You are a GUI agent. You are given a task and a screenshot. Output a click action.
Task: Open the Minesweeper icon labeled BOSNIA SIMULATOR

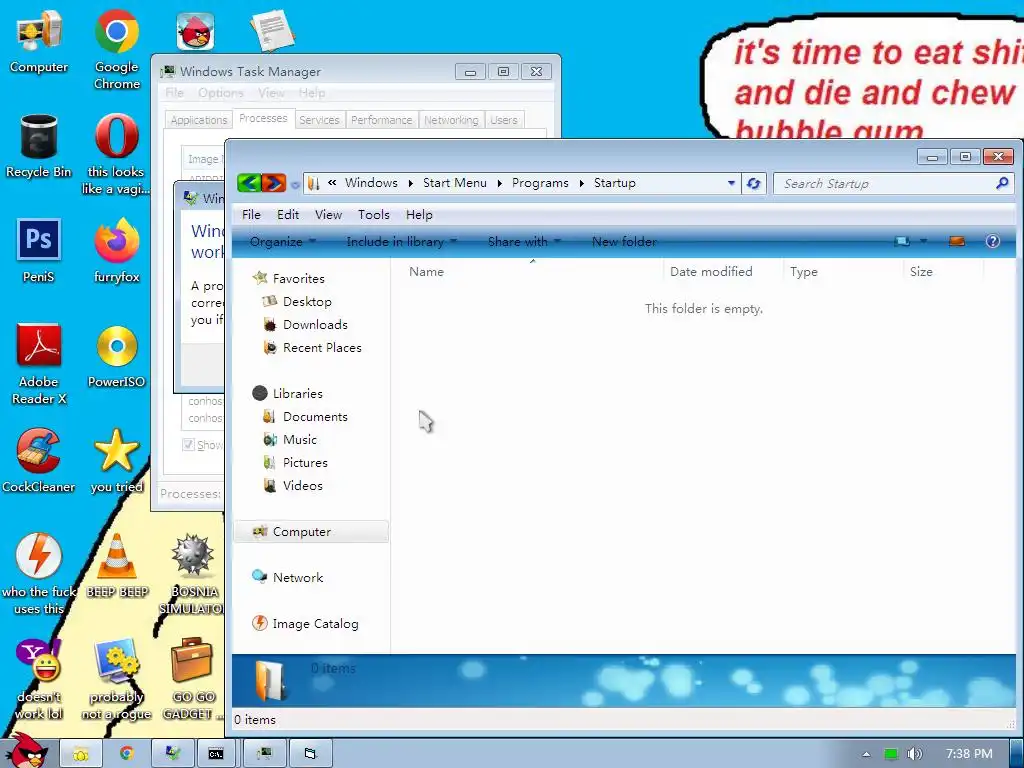193,573
